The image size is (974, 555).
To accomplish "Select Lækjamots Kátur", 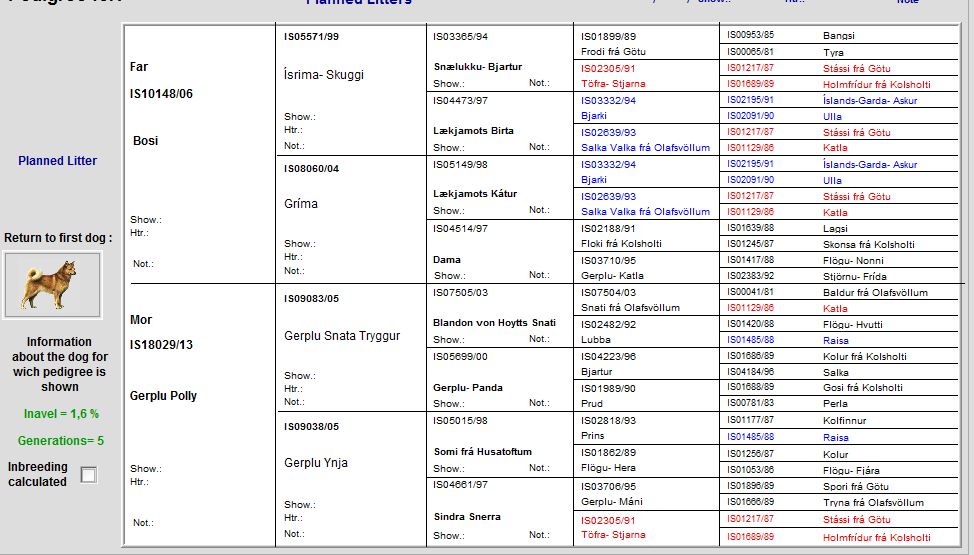I will (475, 194).
